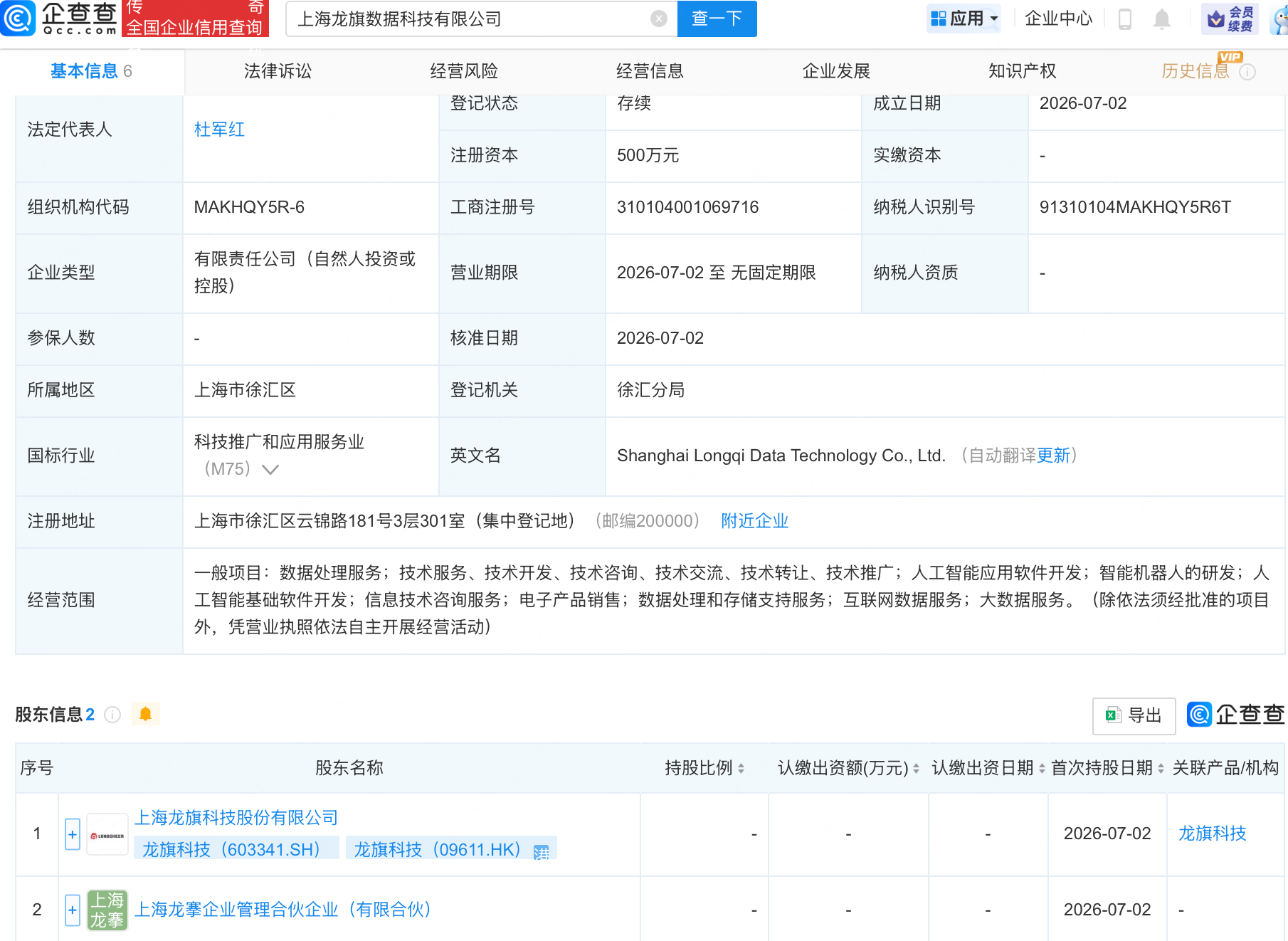Expand shareholder row 2 with plus button

pos(73,910)
